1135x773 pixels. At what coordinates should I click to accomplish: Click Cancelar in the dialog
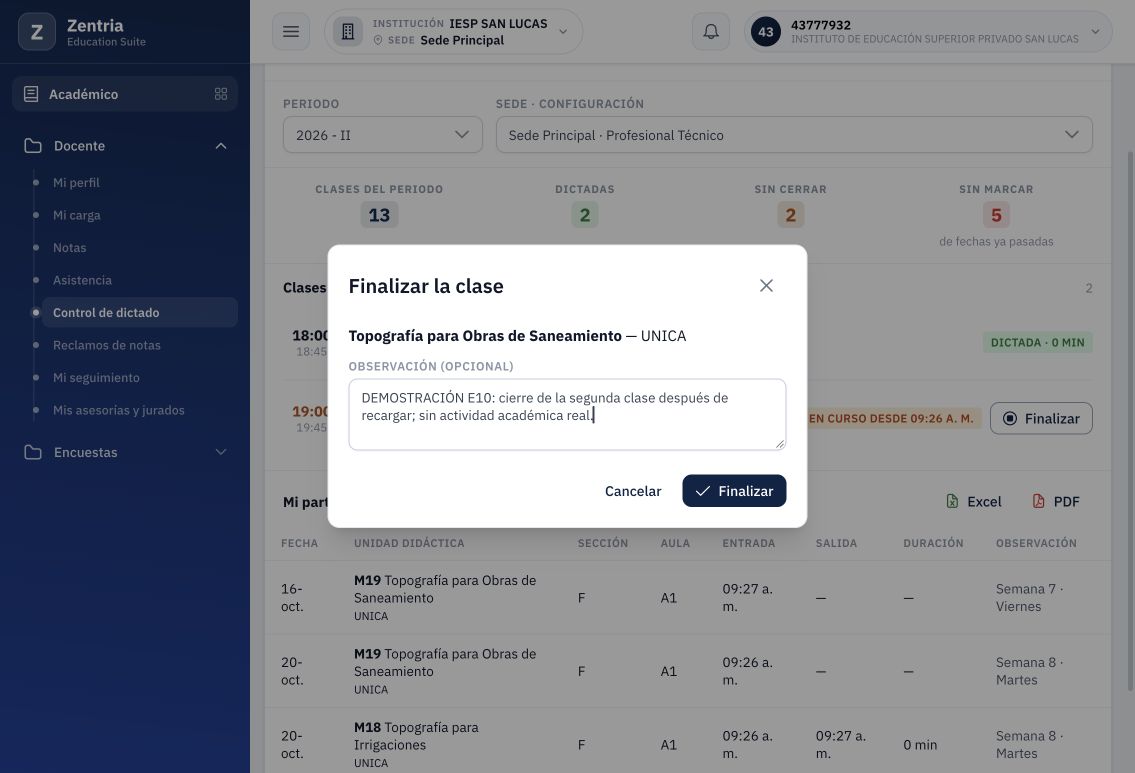click(633, 491)
